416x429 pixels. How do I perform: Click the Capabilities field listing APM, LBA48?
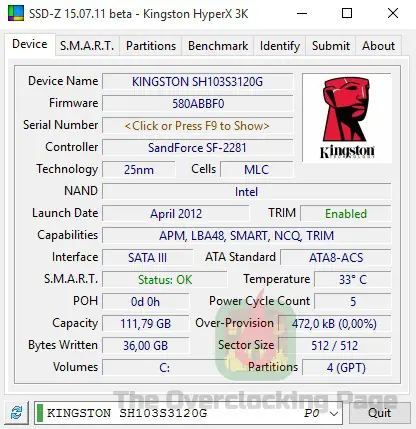click(x=246, y=236)
